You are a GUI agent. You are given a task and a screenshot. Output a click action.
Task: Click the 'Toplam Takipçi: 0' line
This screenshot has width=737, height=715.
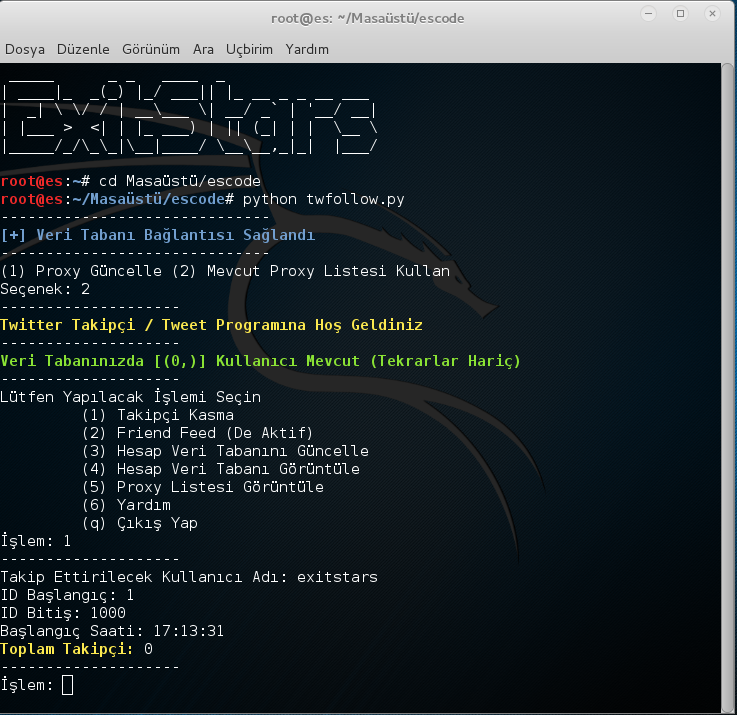click(x=77, y=649)
